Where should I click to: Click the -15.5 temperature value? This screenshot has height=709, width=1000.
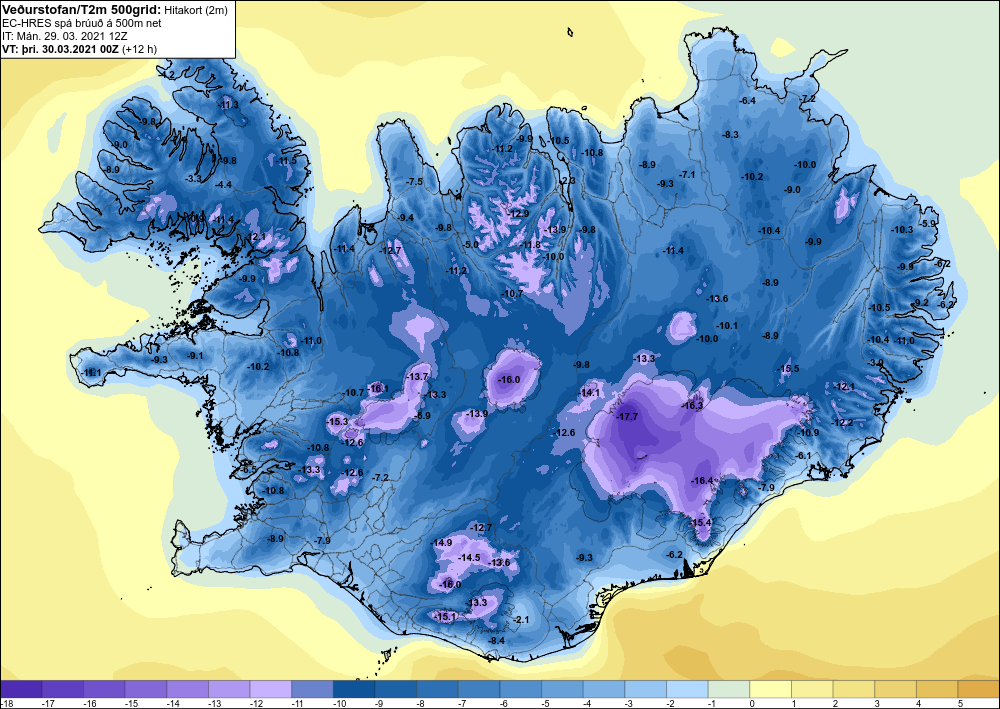[x=788, y=369]
